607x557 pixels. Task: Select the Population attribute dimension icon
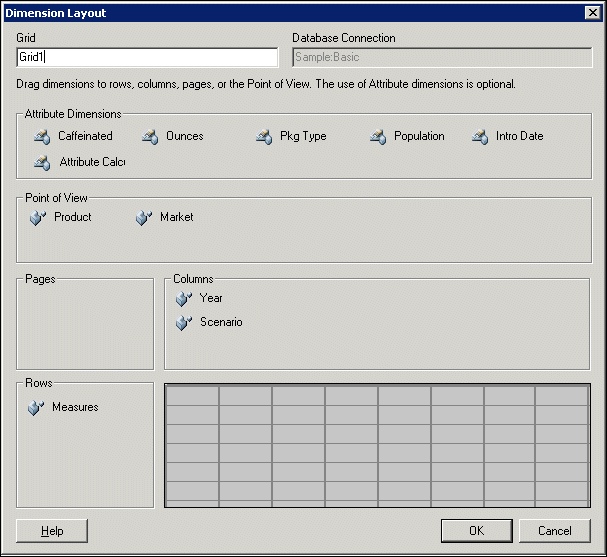pos(378,137)
